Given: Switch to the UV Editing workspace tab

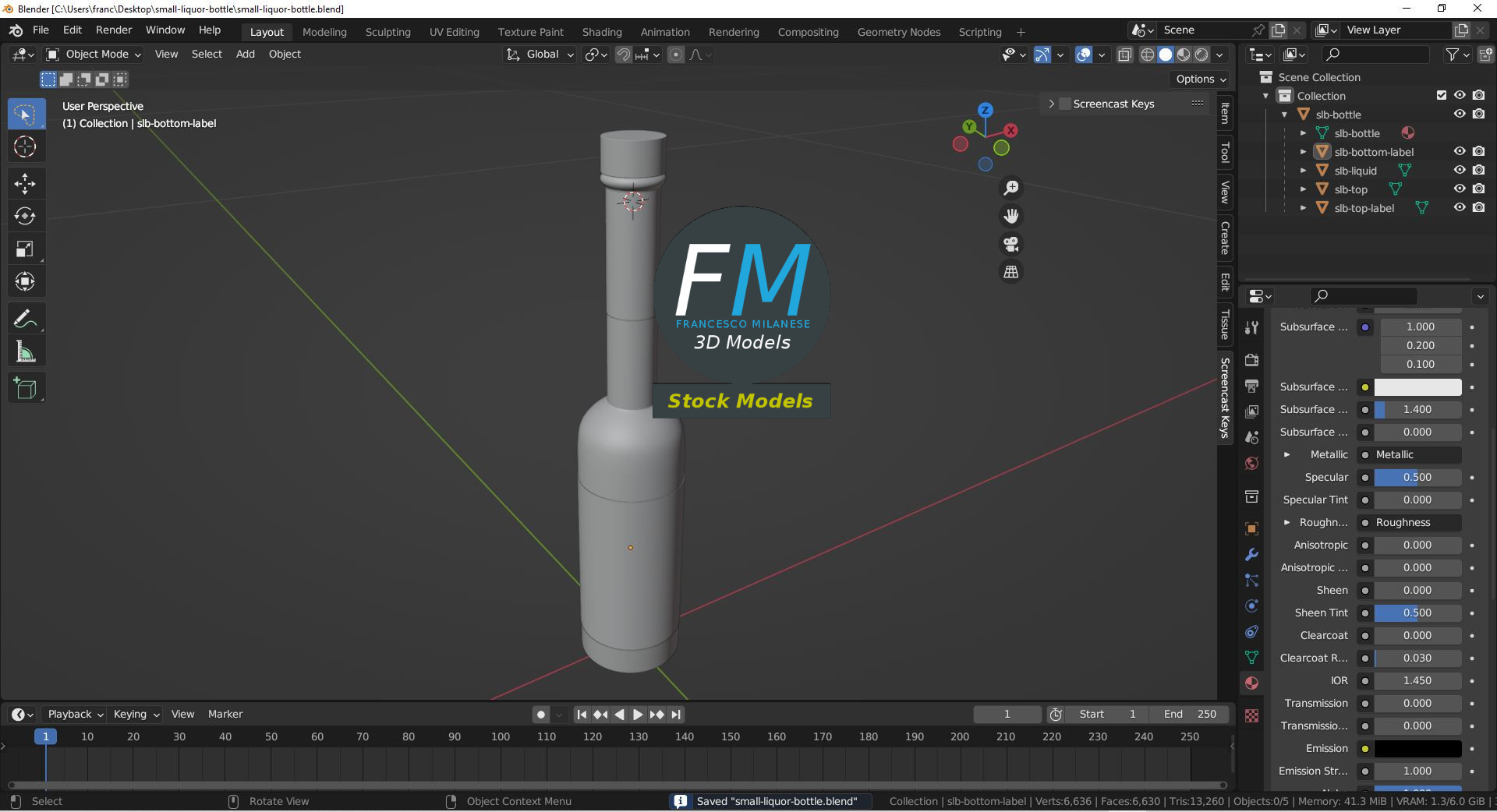Looking at the screenshot, I should tap(455, 32).
